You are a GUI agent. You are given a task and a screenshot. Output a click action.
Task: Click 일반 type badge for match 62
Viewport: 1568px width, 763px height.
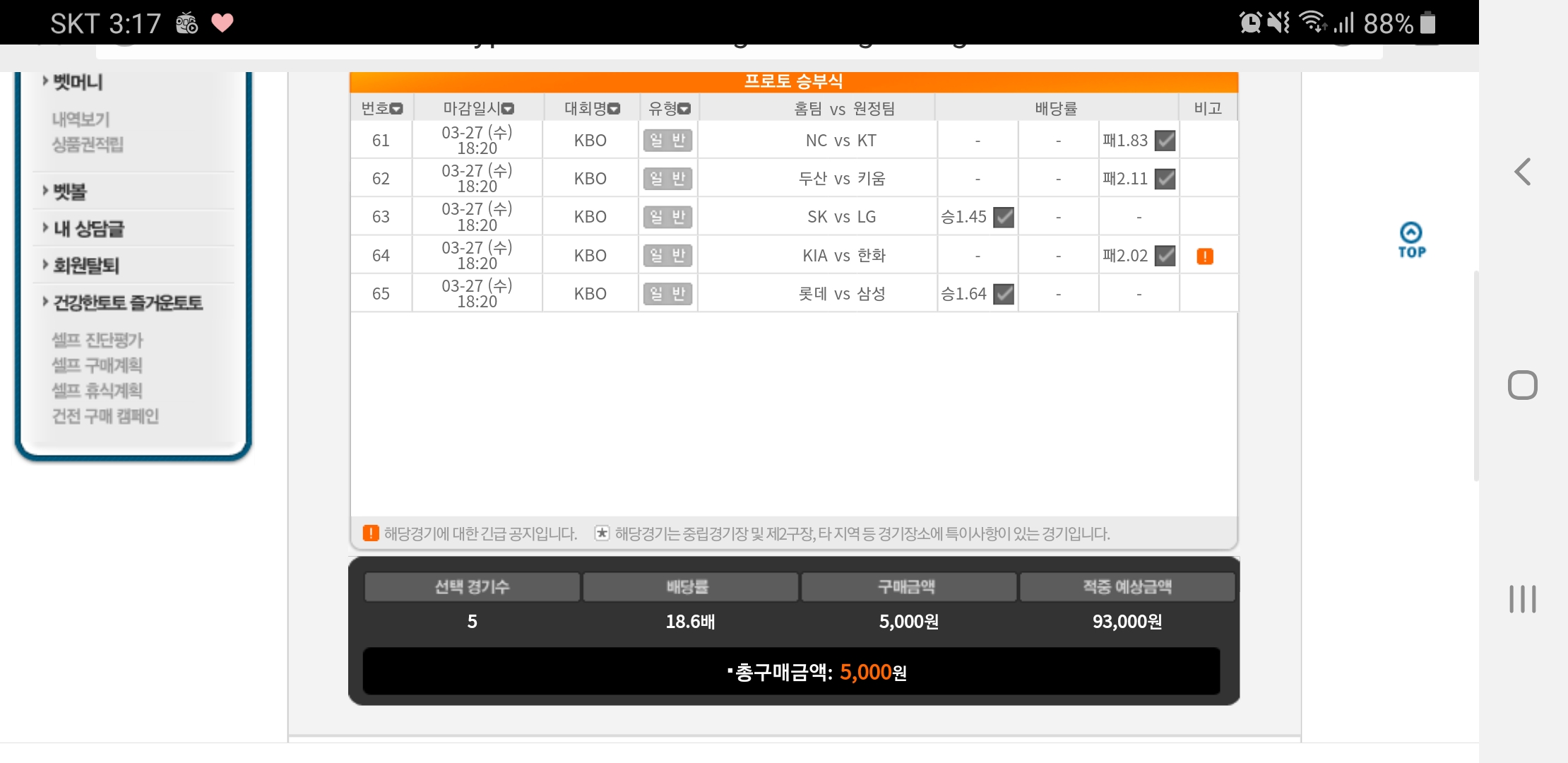(x=667, y=179)
